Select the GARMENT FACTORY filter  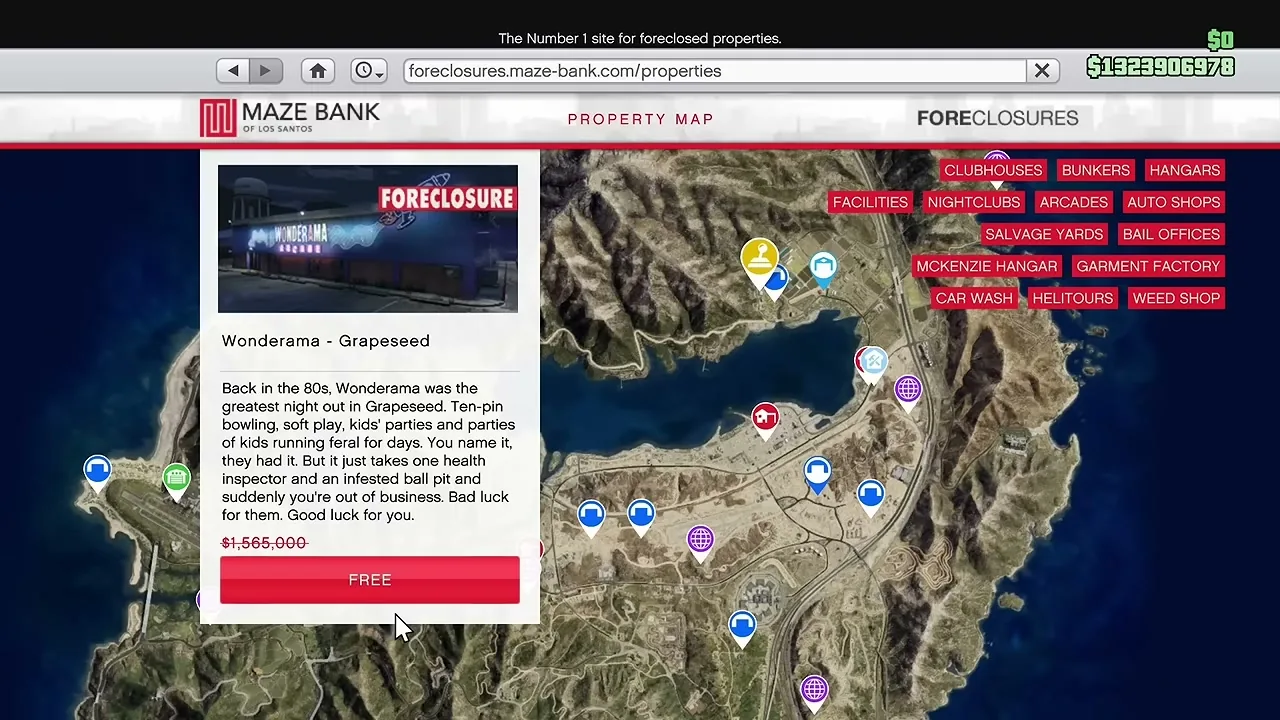(x=1148, y=266)
